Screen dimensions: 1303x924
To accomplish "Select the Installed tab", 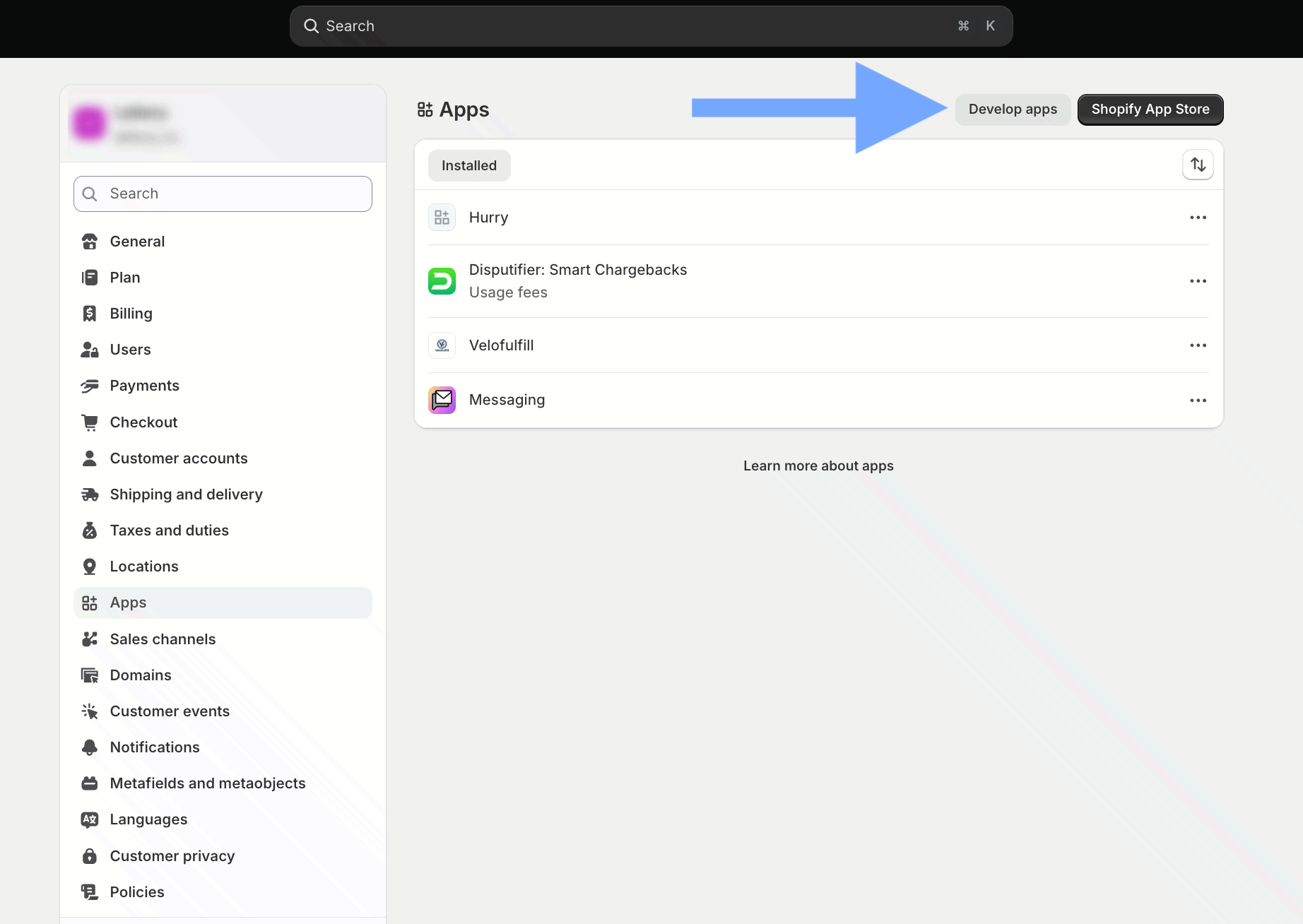I will pyautogui.click(x=469, y=165).
